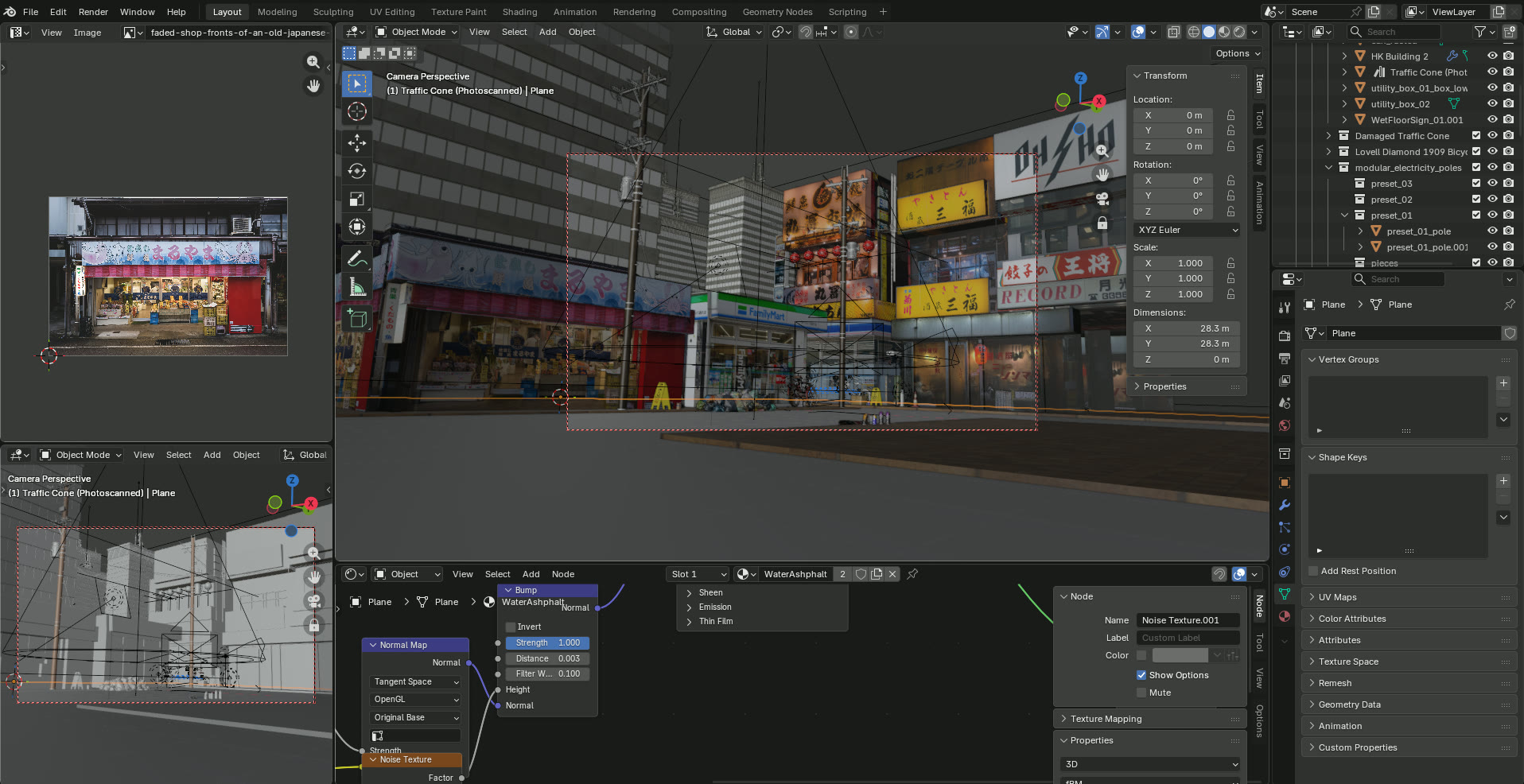
Task: Switch to the Geometry Nodes workspace tab
Action: point(777,12)
